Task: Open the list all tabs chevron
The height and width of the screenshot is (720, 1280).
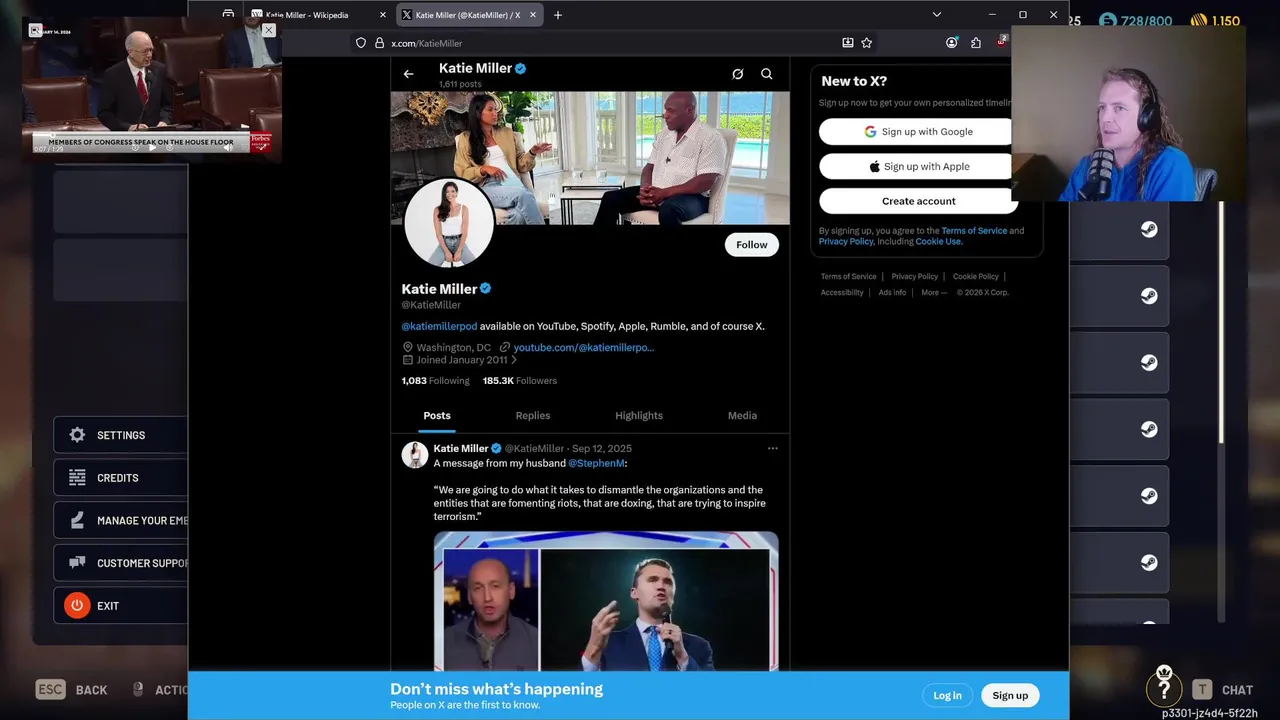Action: [936, 15]
